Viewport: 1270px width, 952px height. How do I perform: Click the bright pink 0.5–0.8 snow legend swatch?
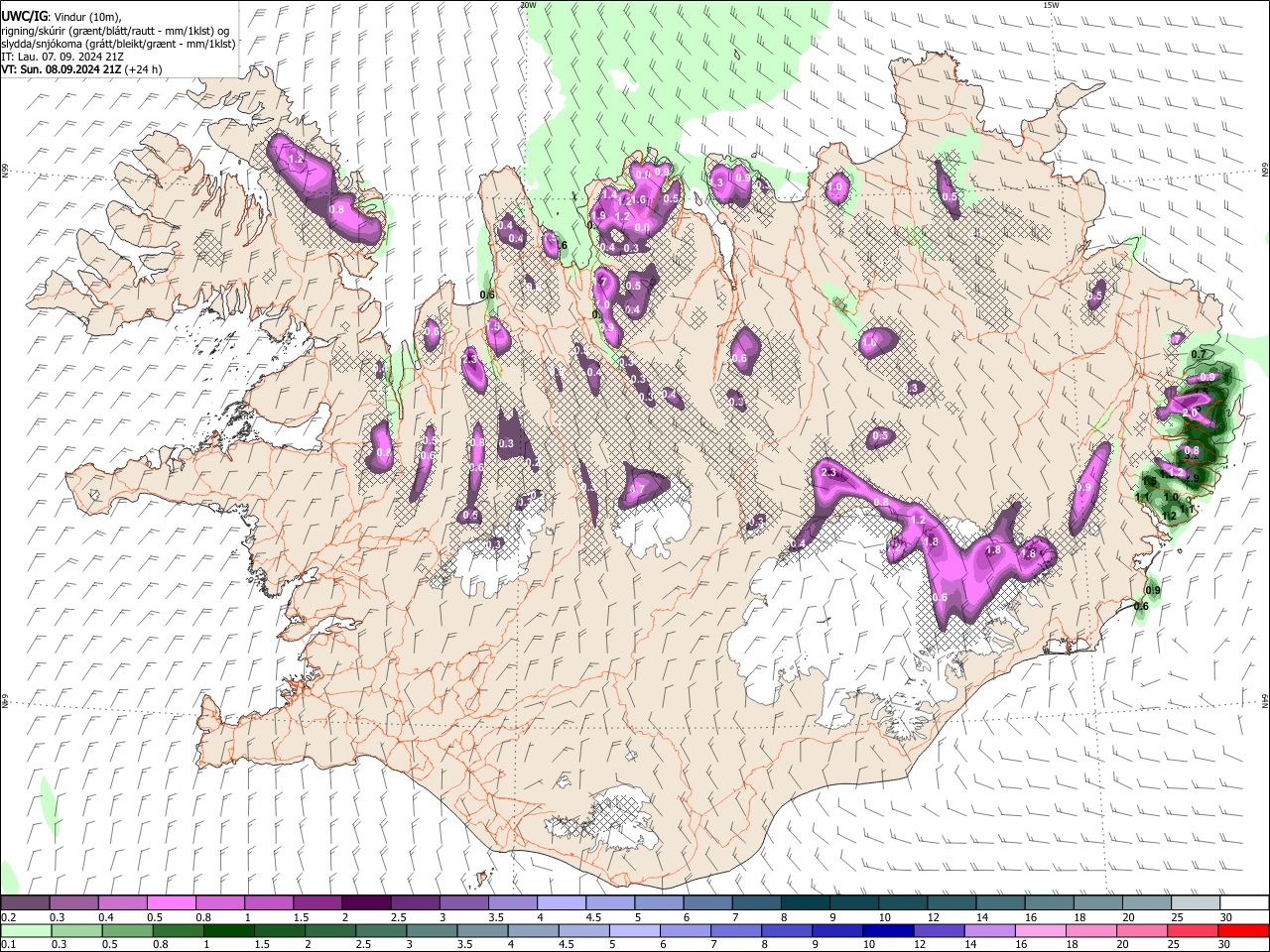171,903
